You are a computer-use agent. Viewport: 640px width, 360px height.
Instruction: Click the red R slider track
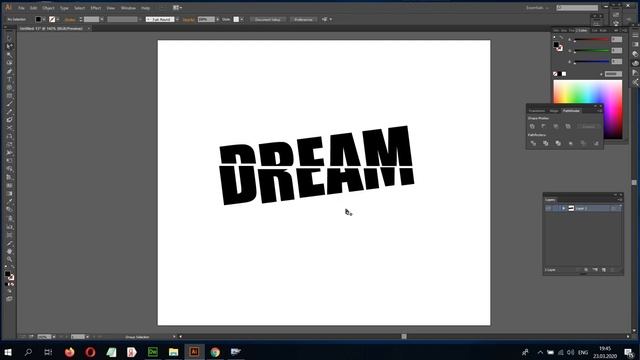point(591,40)
